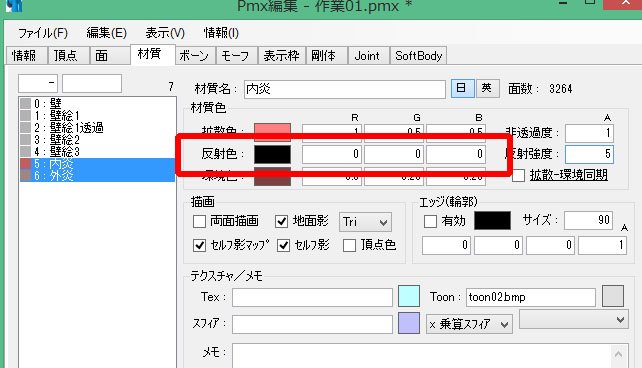Switch to the 剛体 tab
This screenshot has width=642, height=368.
click(327, 56)
